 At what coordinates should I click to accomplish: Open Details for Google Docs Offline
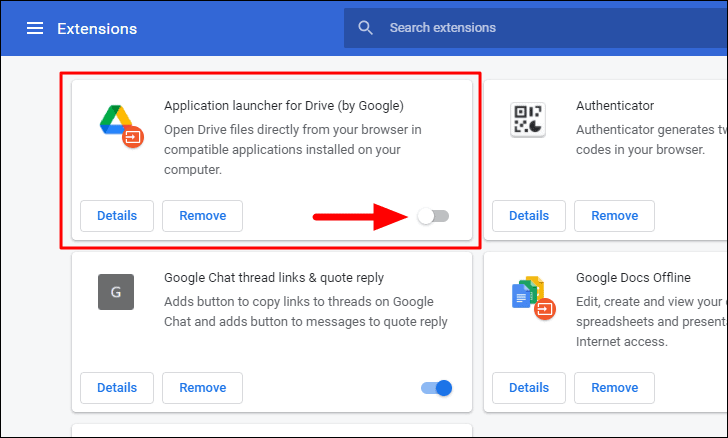[529, 388]
